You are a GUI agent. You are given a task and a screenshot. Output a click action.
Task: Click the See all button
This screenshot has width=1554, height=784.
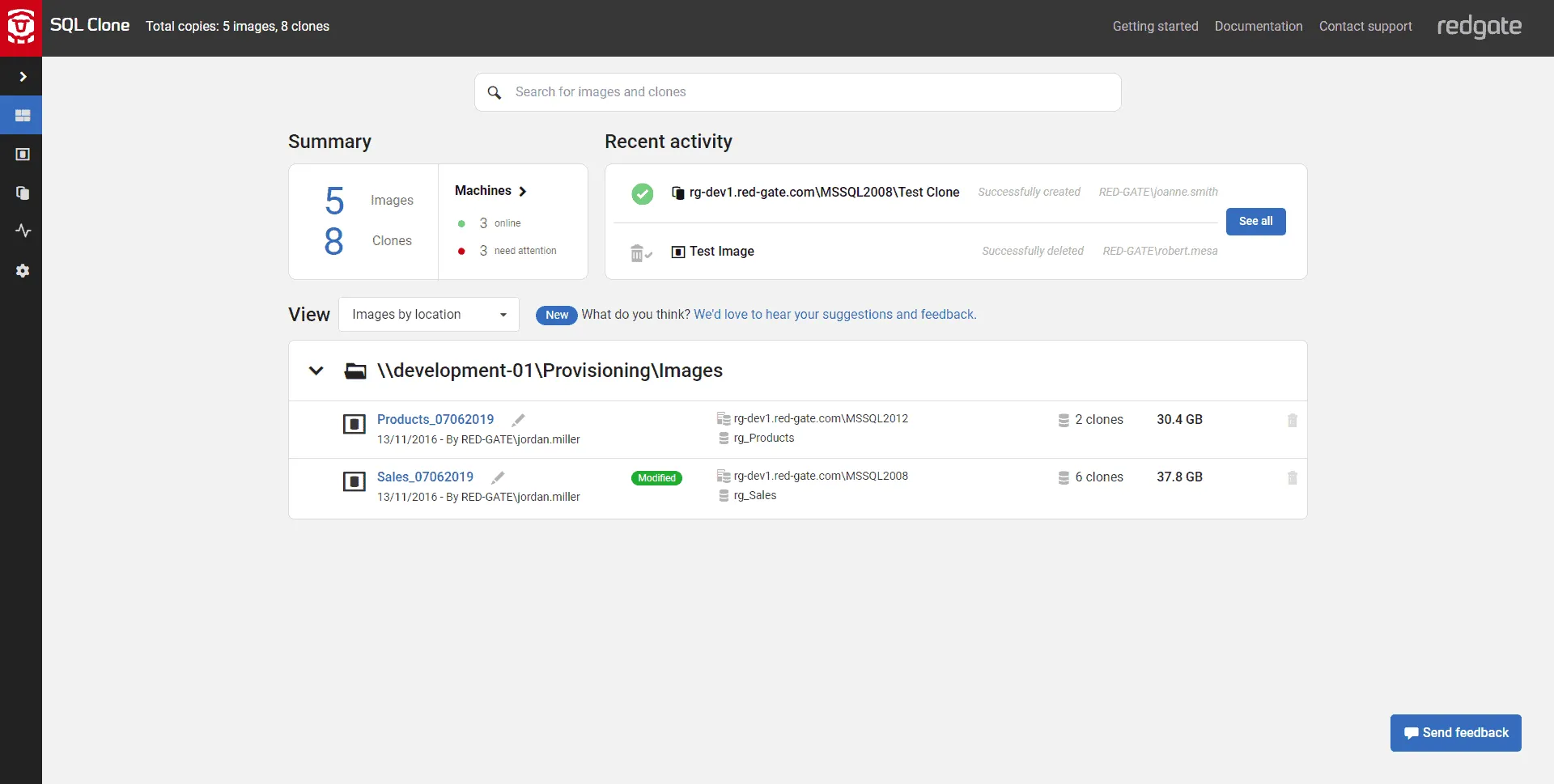(x=1255, y=221)
